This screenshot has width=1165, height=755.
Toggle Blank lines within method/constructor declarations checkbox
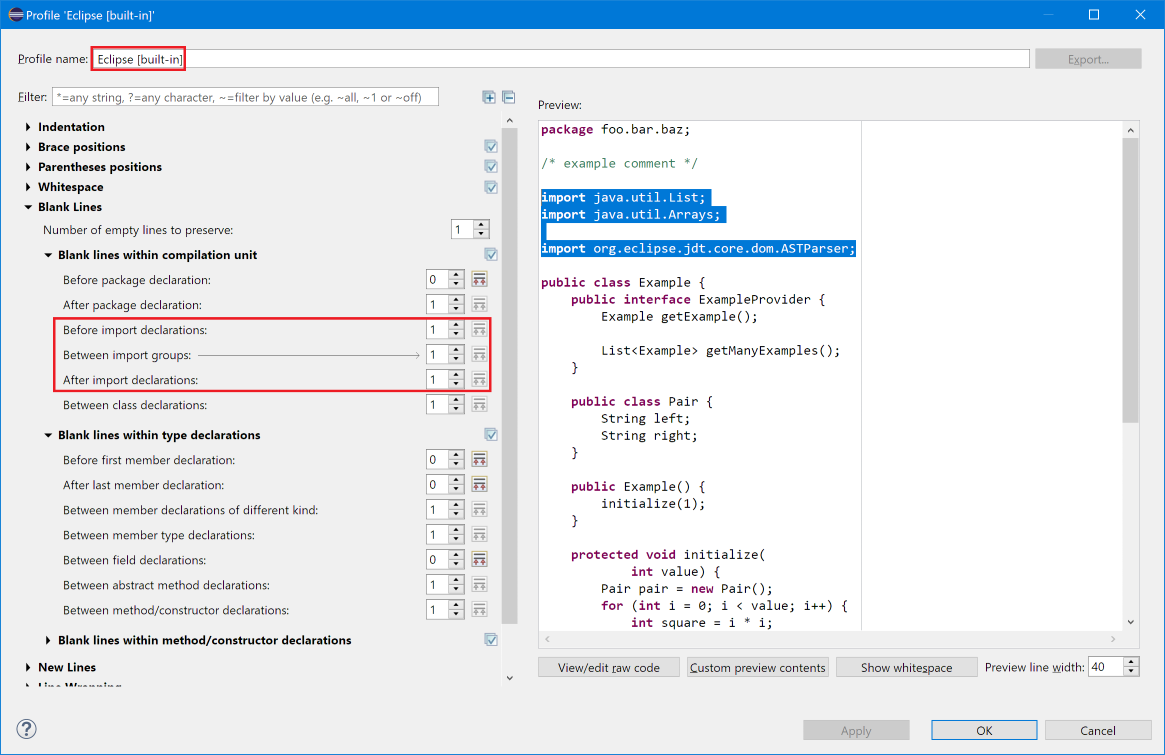(x=490, y=640)
